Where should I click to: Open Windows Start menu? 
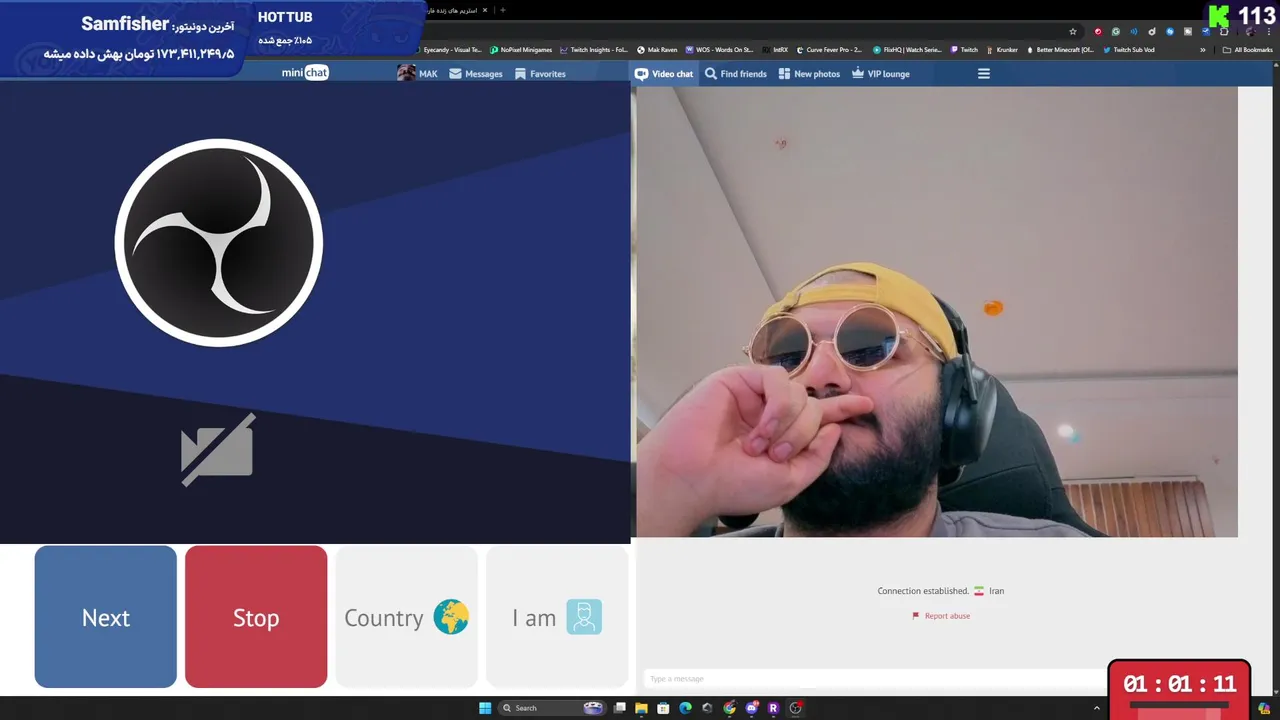pyautogui.click(x=485, y=708)
